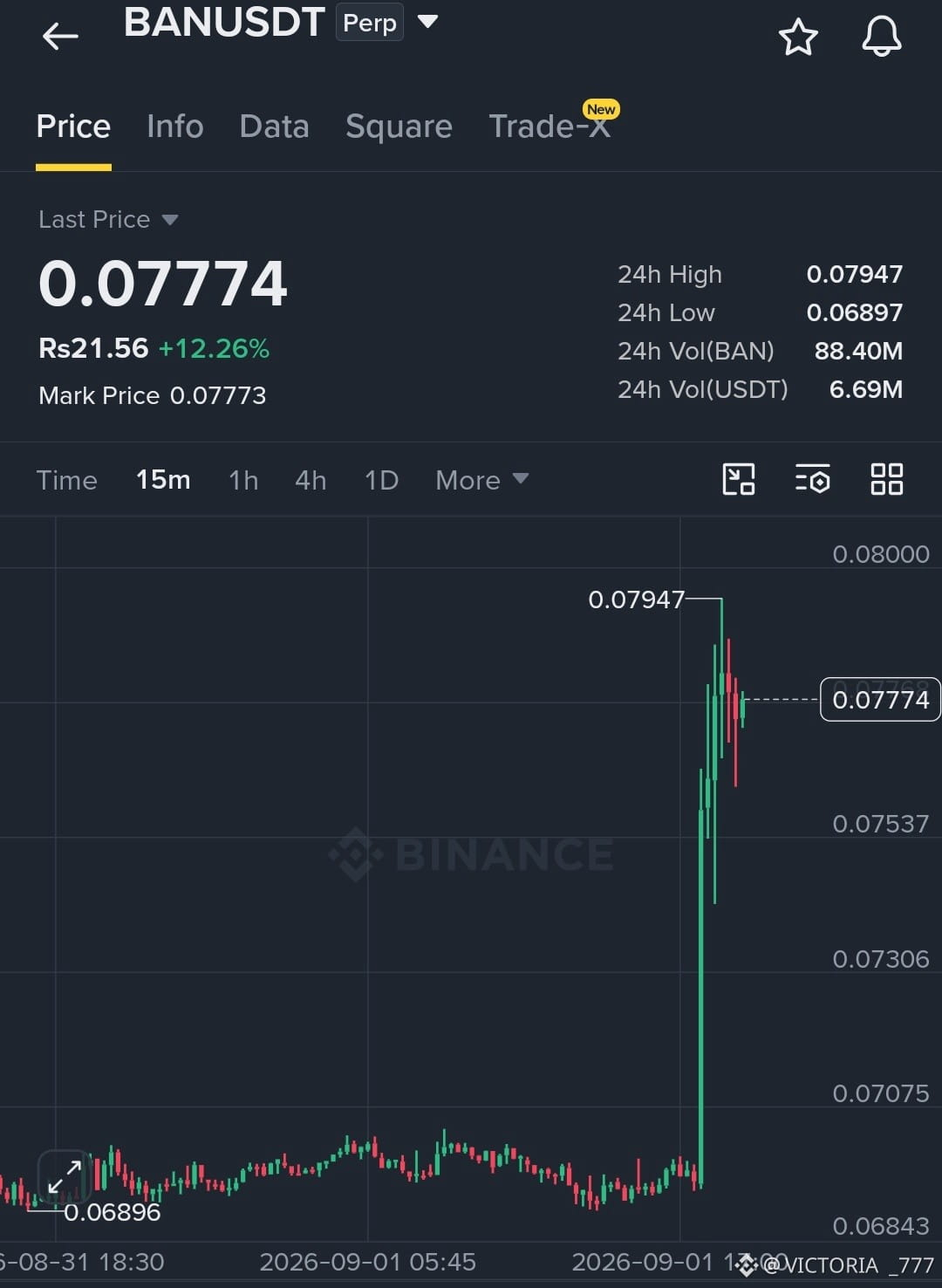Expand chart to fullscreen with arrows icon

[x=64, y=1178]
